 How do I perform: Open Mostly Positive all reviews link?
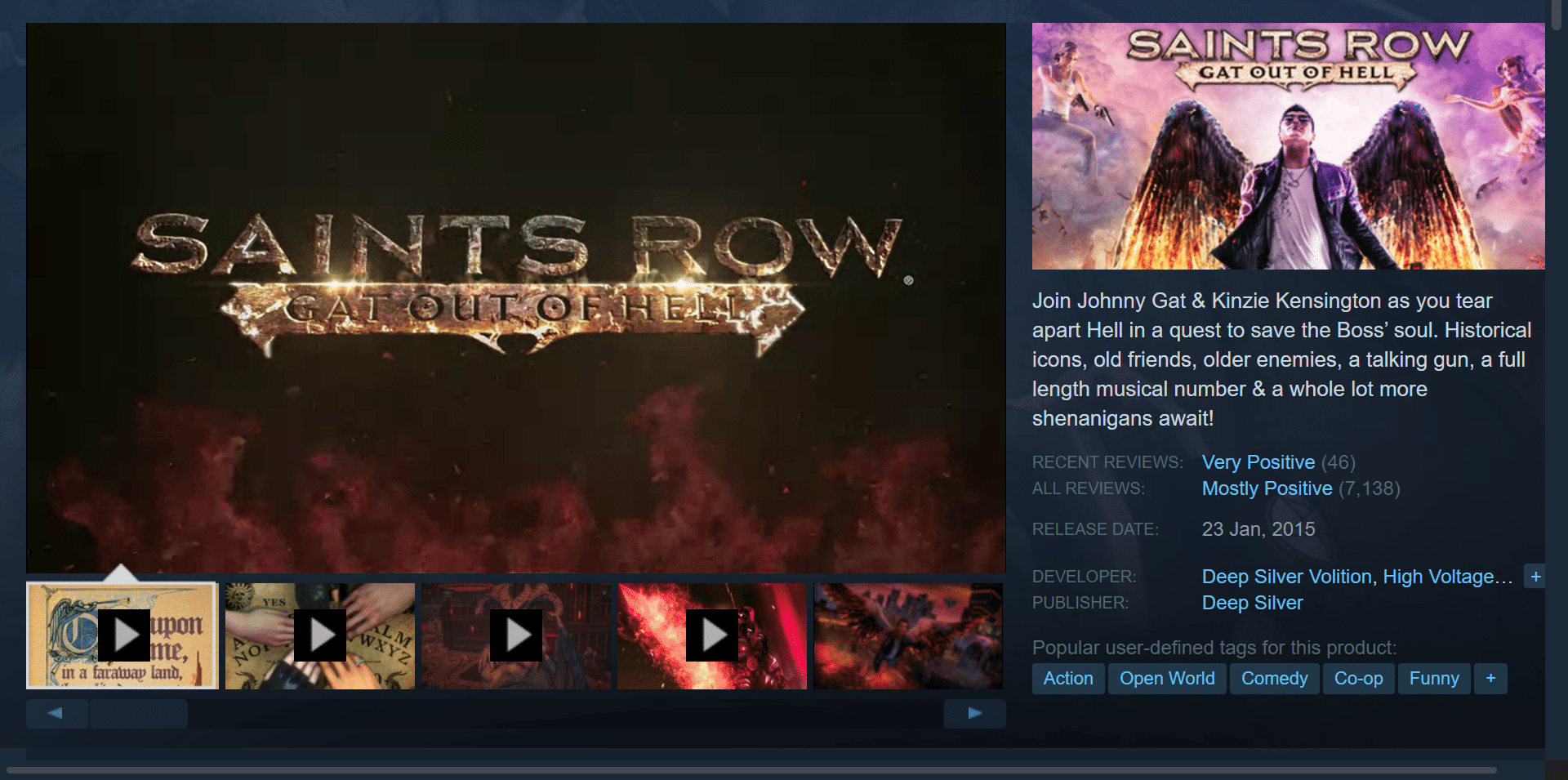click(1267, 488)
